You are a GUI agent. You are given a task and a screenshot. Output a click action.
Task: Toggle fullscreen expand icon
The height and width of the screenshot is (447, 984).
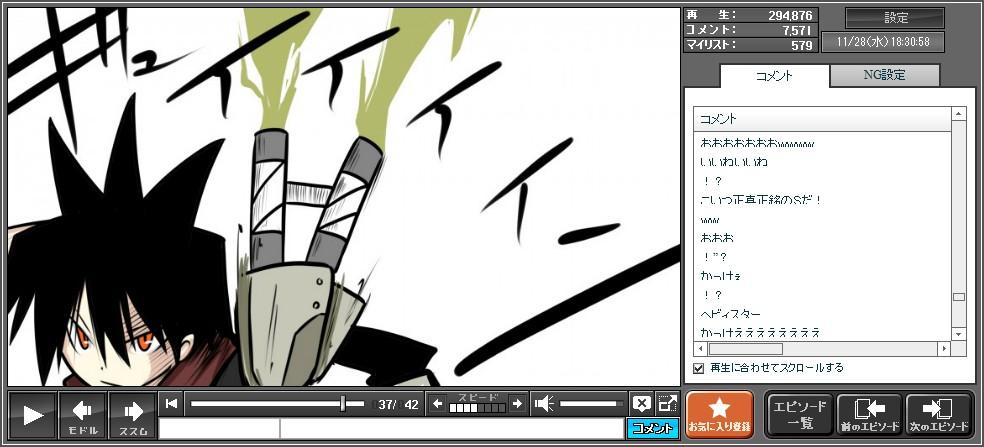pyautogui.click(x=667, y=404)
